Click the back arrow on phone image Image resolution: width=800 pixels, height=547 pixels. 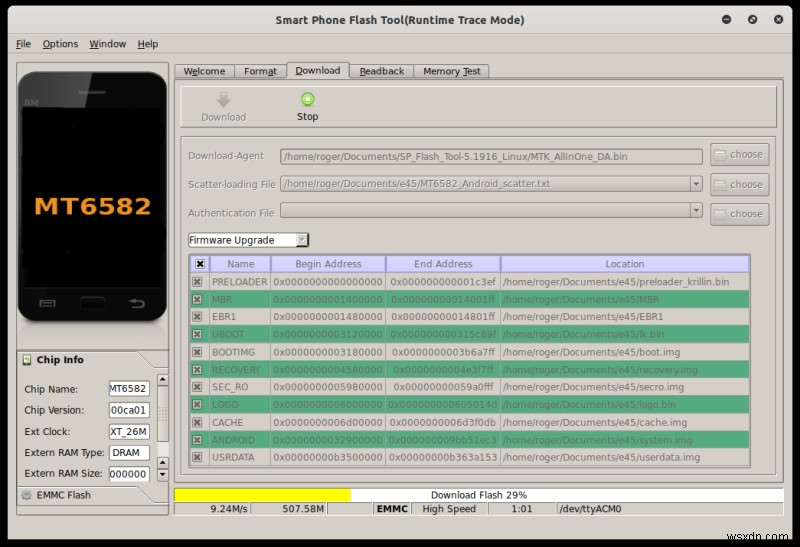click(137, 304)
